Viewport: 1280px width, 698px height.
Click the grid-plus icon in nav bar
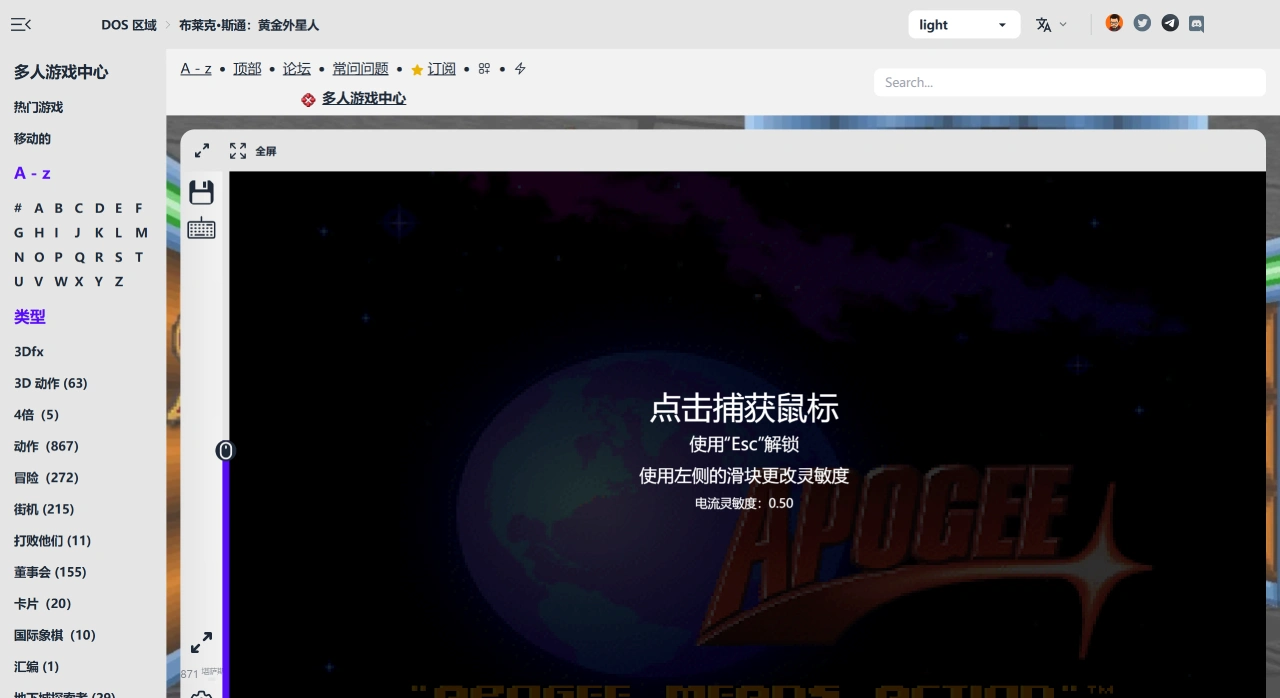point(484,69)
